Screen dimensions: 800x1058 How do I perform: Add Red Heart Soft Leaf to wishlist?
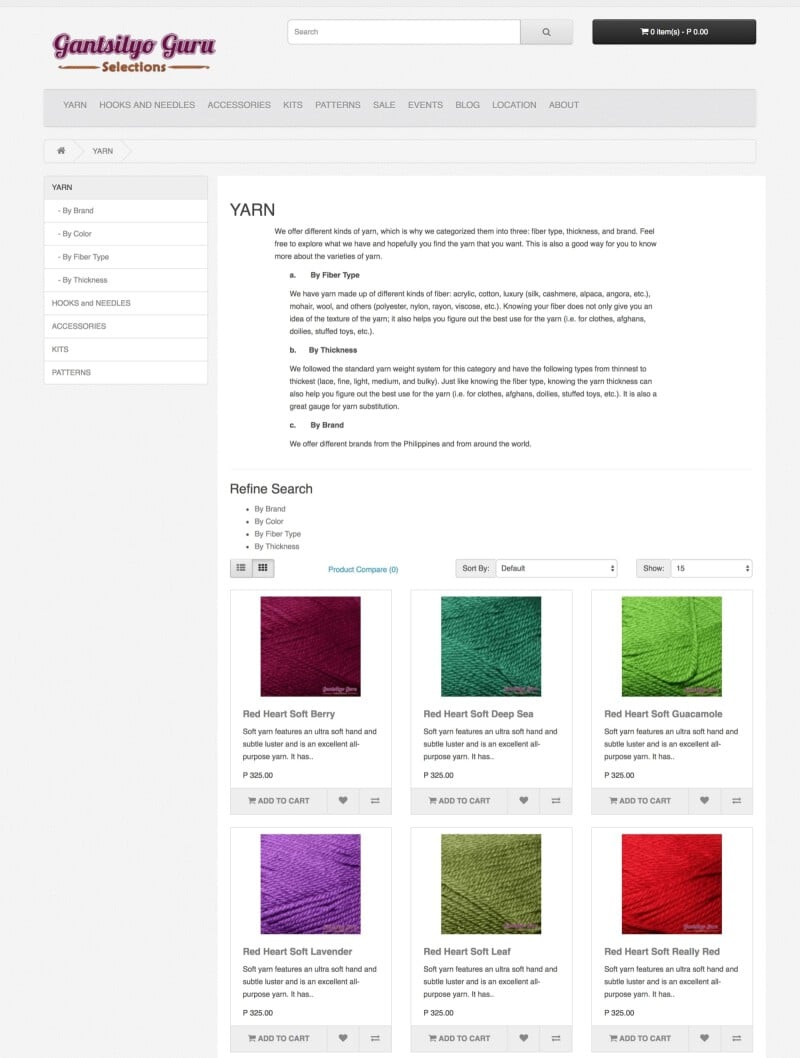tap(523, 1038)
